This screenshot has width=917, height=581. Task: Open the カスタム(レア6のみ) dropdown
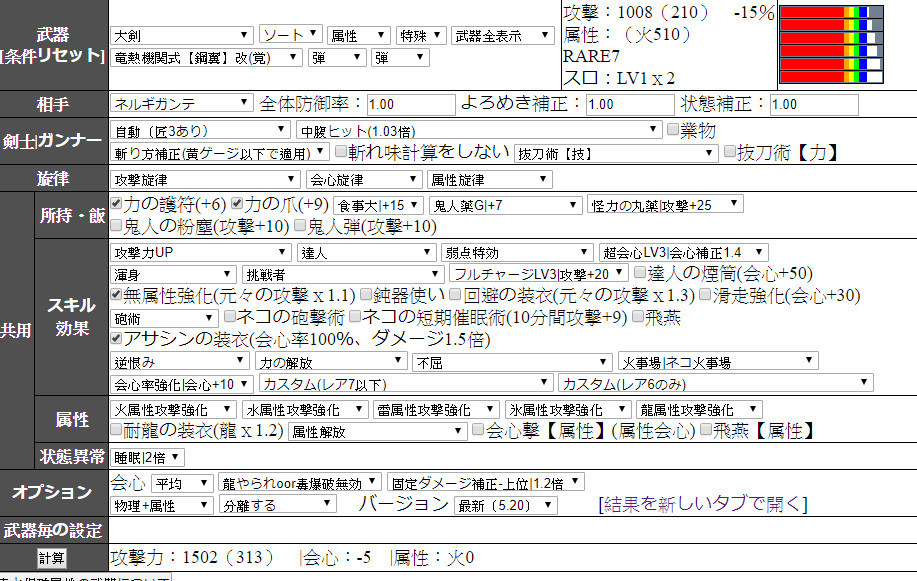[716, 384]
